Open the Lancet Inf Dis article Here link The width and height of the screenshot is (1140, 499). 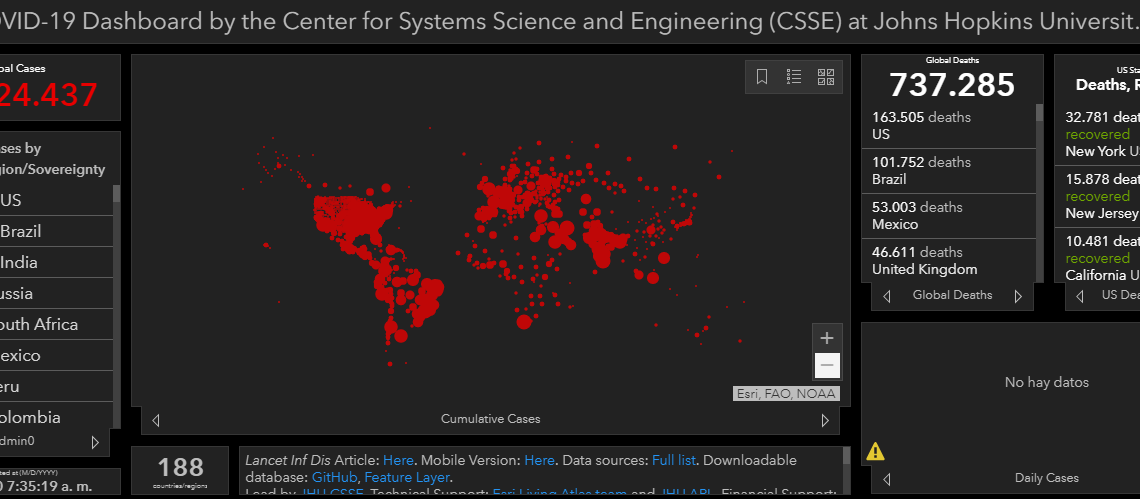tap(398, 460)
